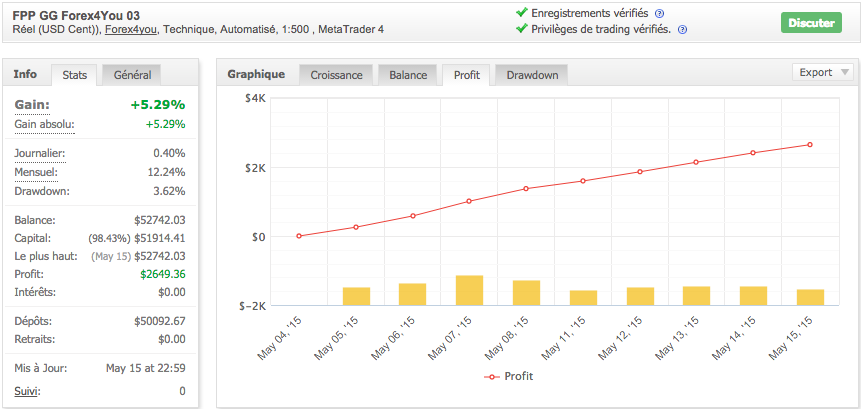Viewport: 861px width, 409px height.
Task: Click help icon next to Enregistrements vérifiés
Action: coord(659,14)
